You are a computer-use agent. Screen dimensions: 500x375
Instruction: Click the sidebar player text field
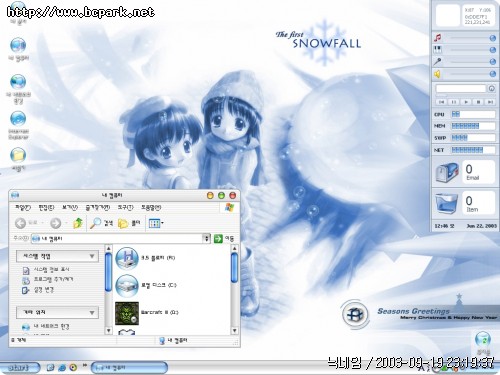click(461, 89)
